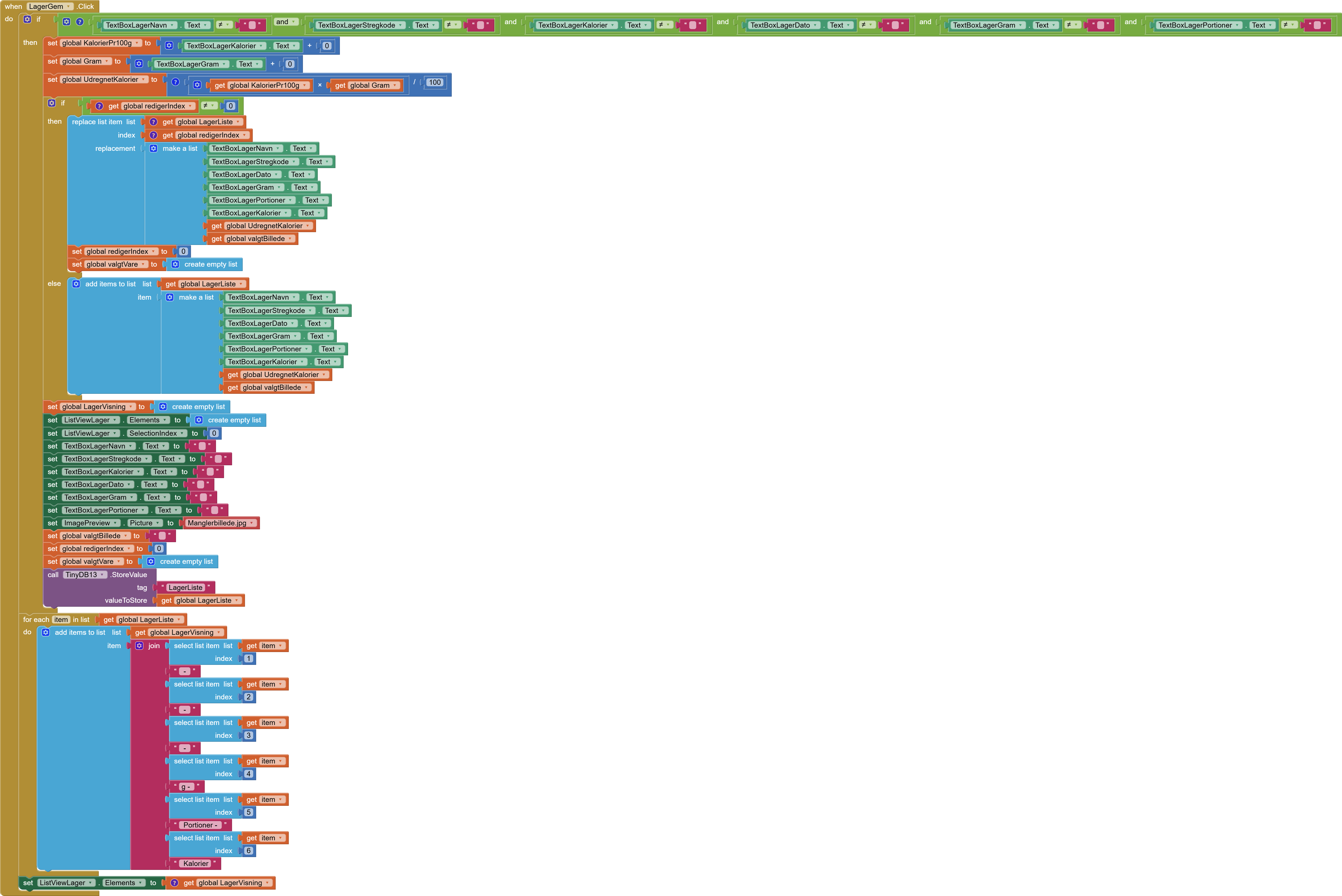Click TextBoxLagerDato getter in the if condition
Screen dimensions: 1342x896
[800, 25]
